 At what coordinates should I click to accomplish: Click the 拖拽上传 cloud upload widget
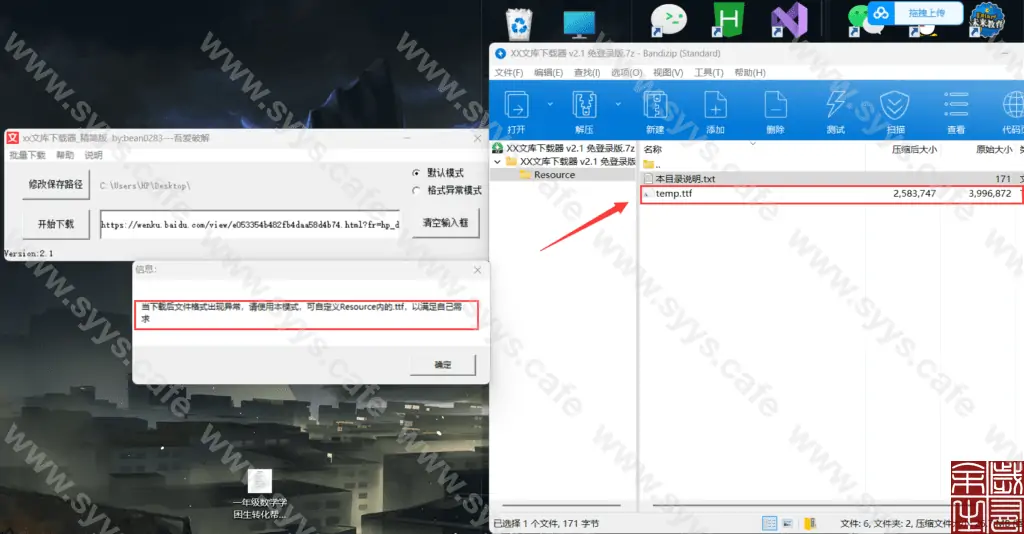(916, 13)
